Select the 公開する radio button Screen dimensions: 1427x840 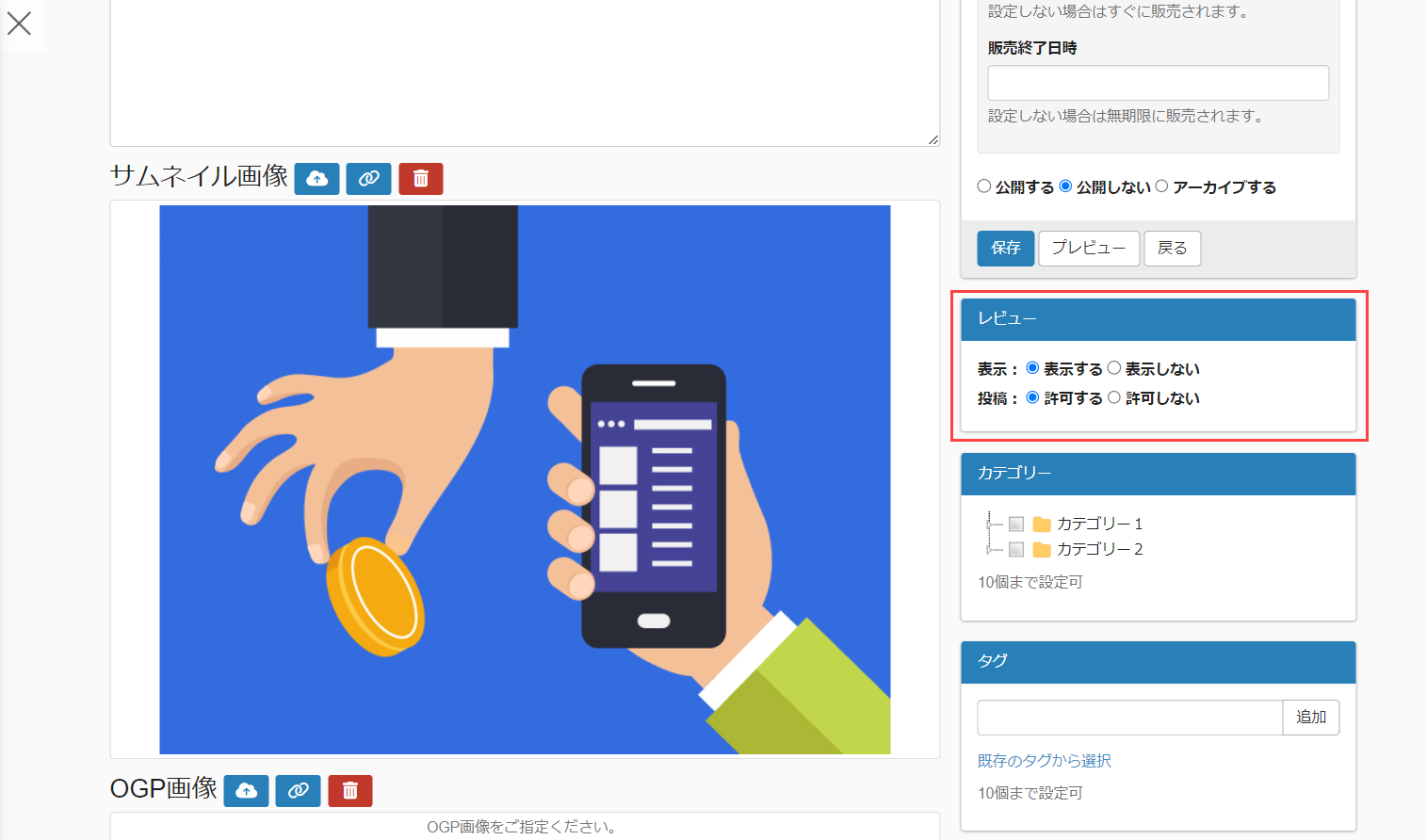pos(984,186)
